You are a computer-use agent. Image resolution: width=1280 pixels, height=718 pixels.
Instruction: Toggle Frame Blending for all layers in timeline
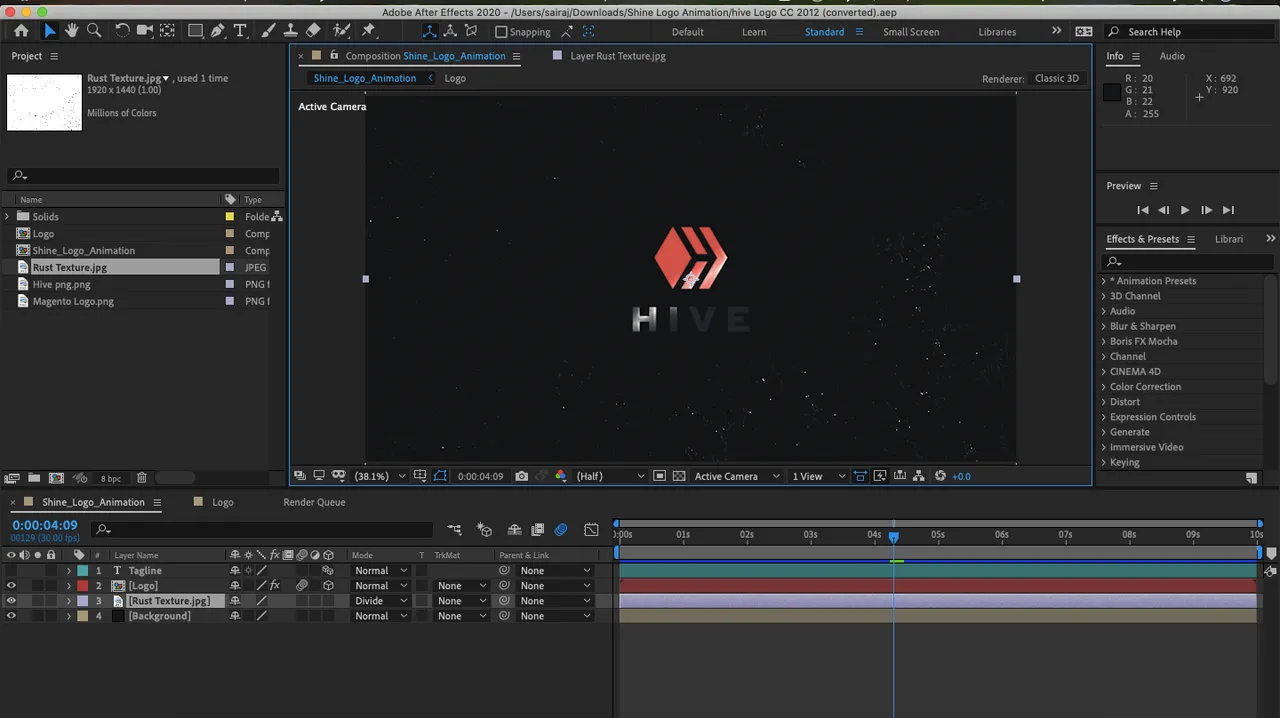click(538, 529)
